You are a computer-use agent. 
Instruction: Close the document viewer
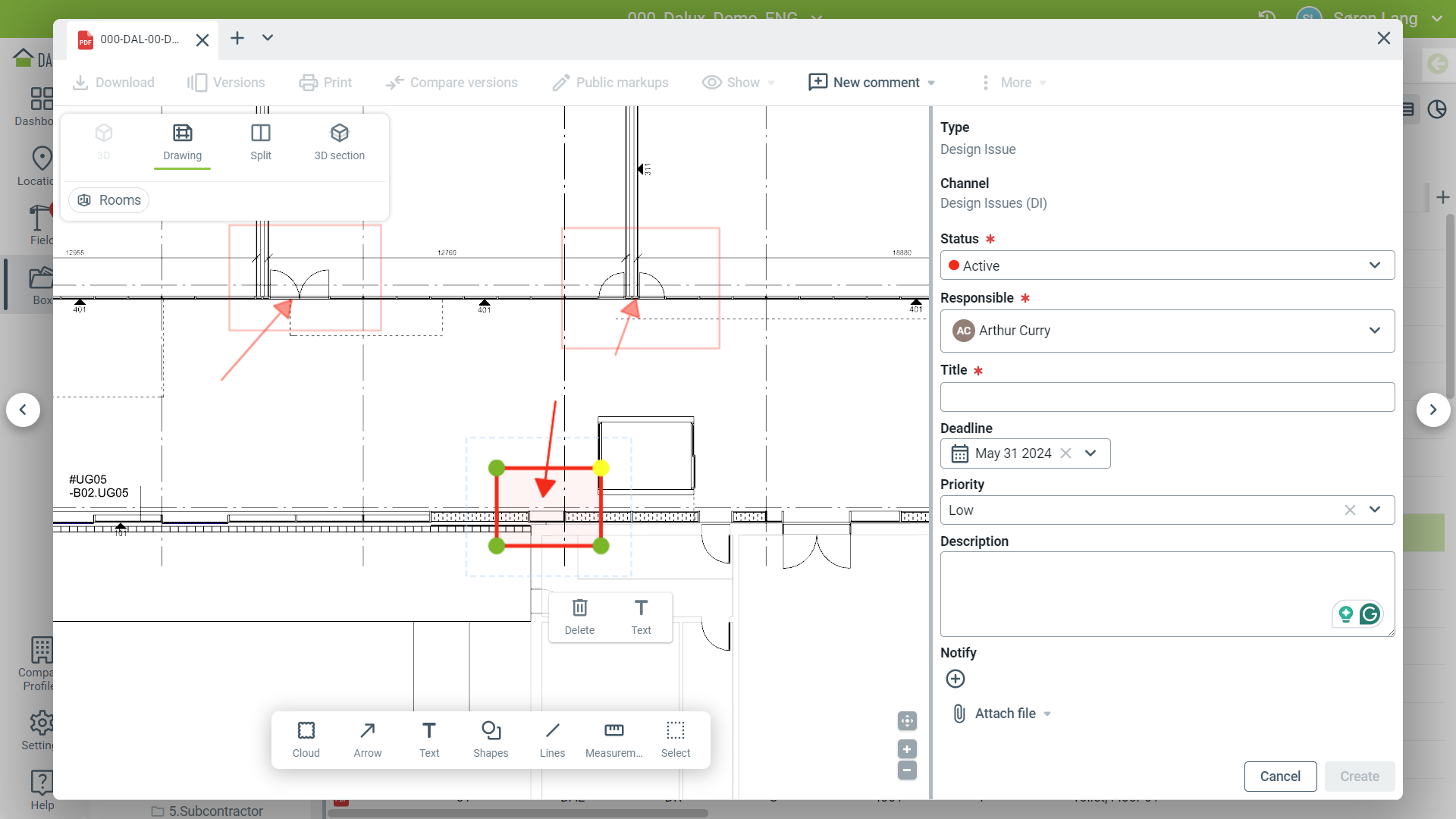[1384, 38]
